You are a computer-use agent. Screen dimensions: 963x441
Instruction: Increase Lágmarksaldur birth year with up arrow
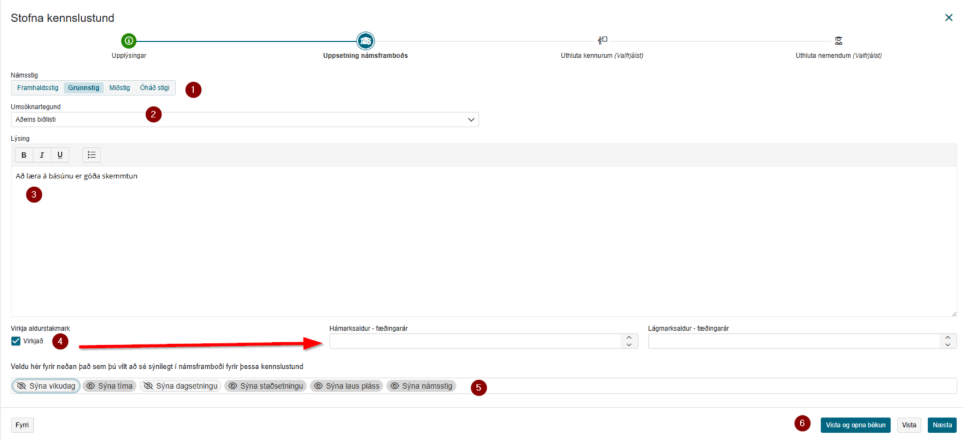coord(946,337)
